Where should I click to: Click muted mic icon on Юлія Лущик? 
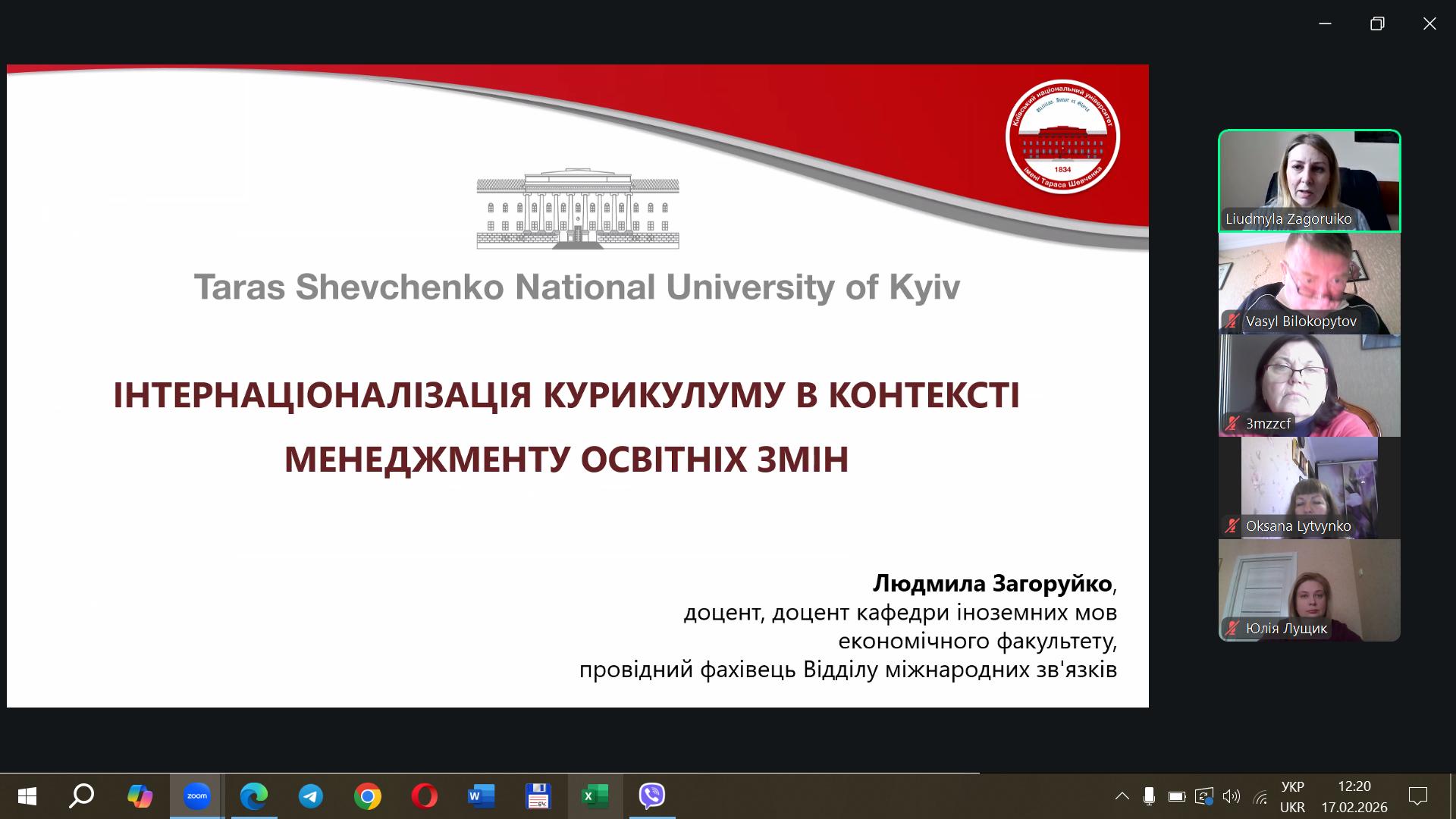pyautogui.click(x=1232, y=629)
